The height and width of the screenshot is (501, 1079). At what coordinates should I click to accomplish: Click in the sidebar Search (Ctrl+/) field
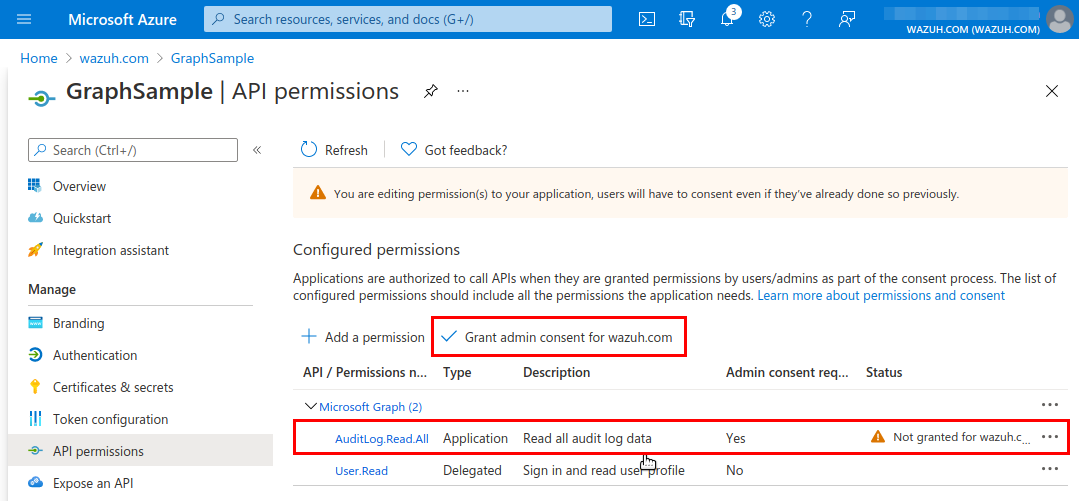pos(133,150)
